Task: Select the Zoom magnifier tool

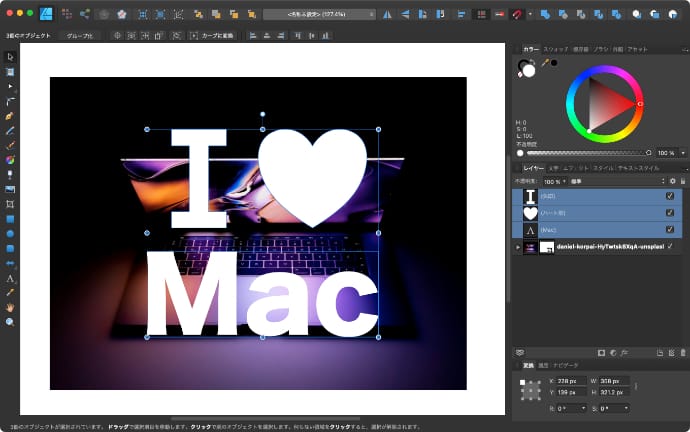Action: tap(10, 322)
